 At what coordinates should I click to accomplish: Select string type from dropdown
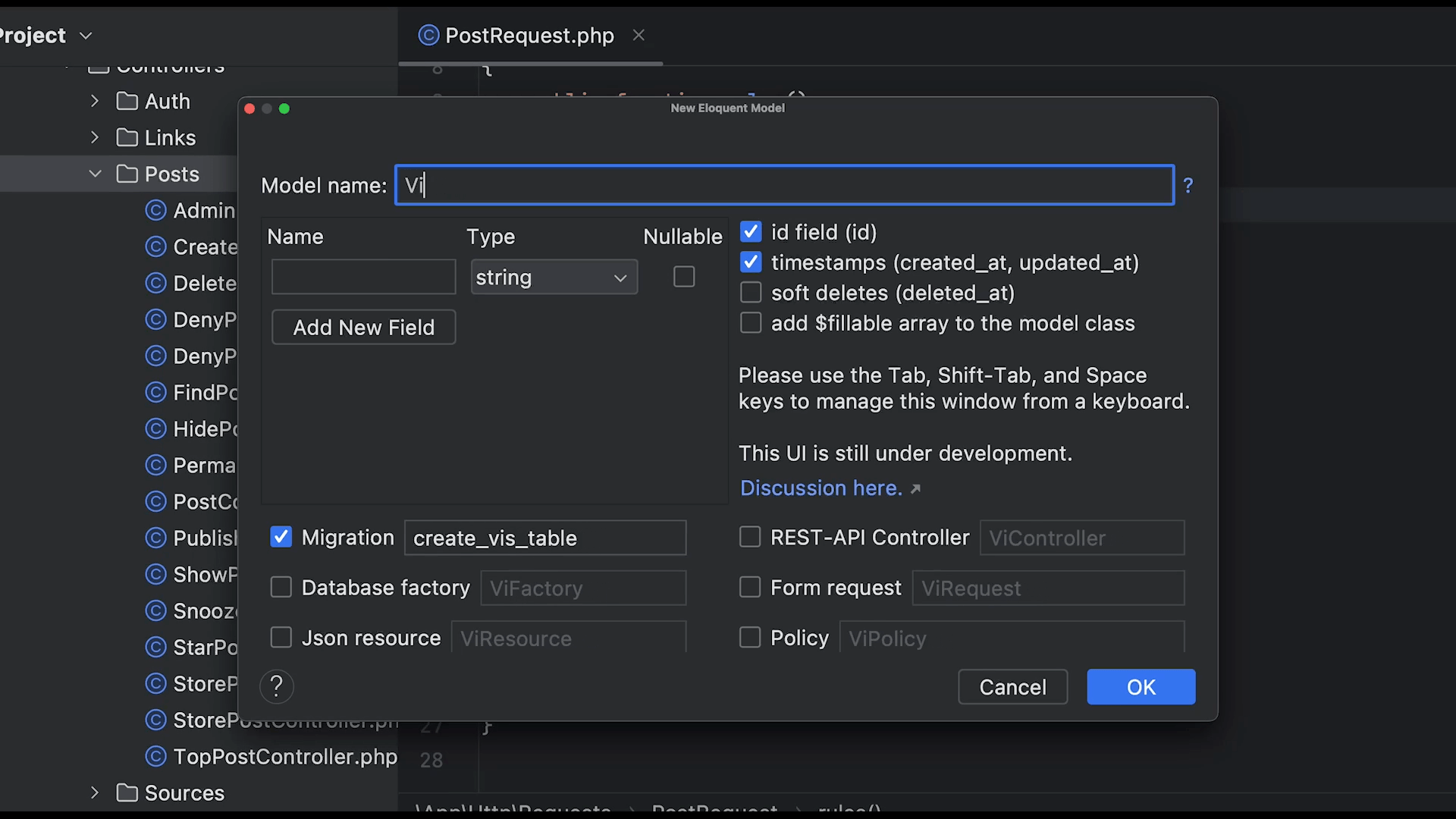click(x=552, y=277)
